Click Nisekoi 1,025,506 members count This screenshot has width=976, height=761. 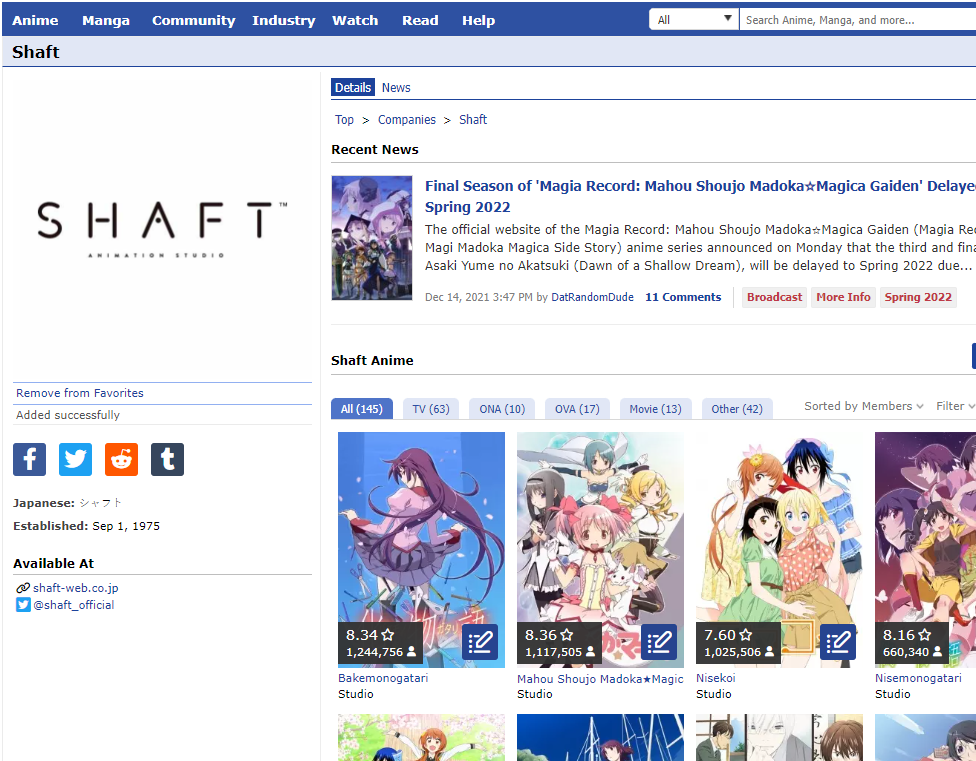pos(739,652)
